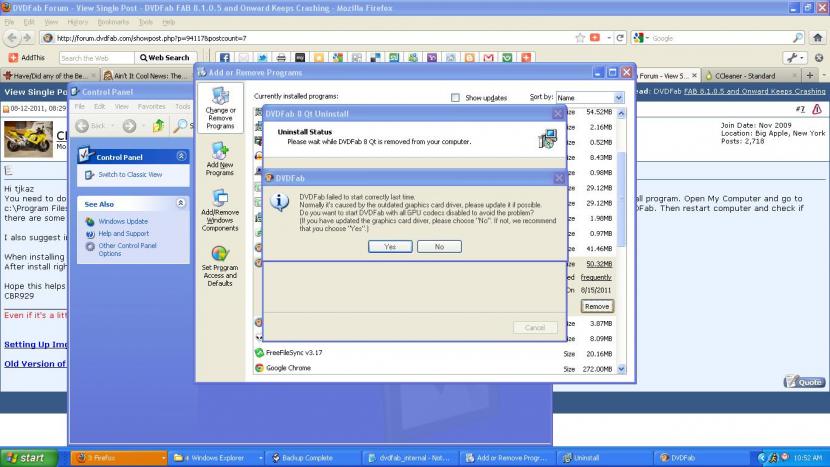The width and height of the screenshot is (830, 467).
Task: Switch to Ain't It Cool News tab
Action: click(x=146, y=76)
